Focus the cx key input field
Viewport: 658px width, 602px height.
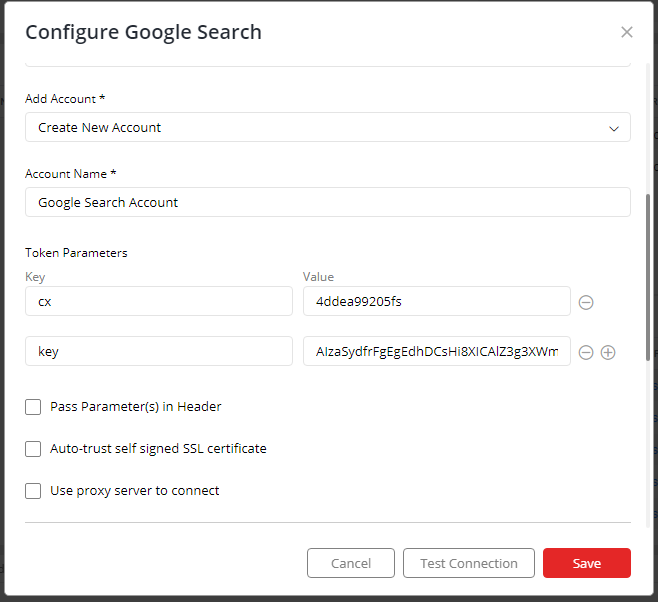(x=159, y=301)
